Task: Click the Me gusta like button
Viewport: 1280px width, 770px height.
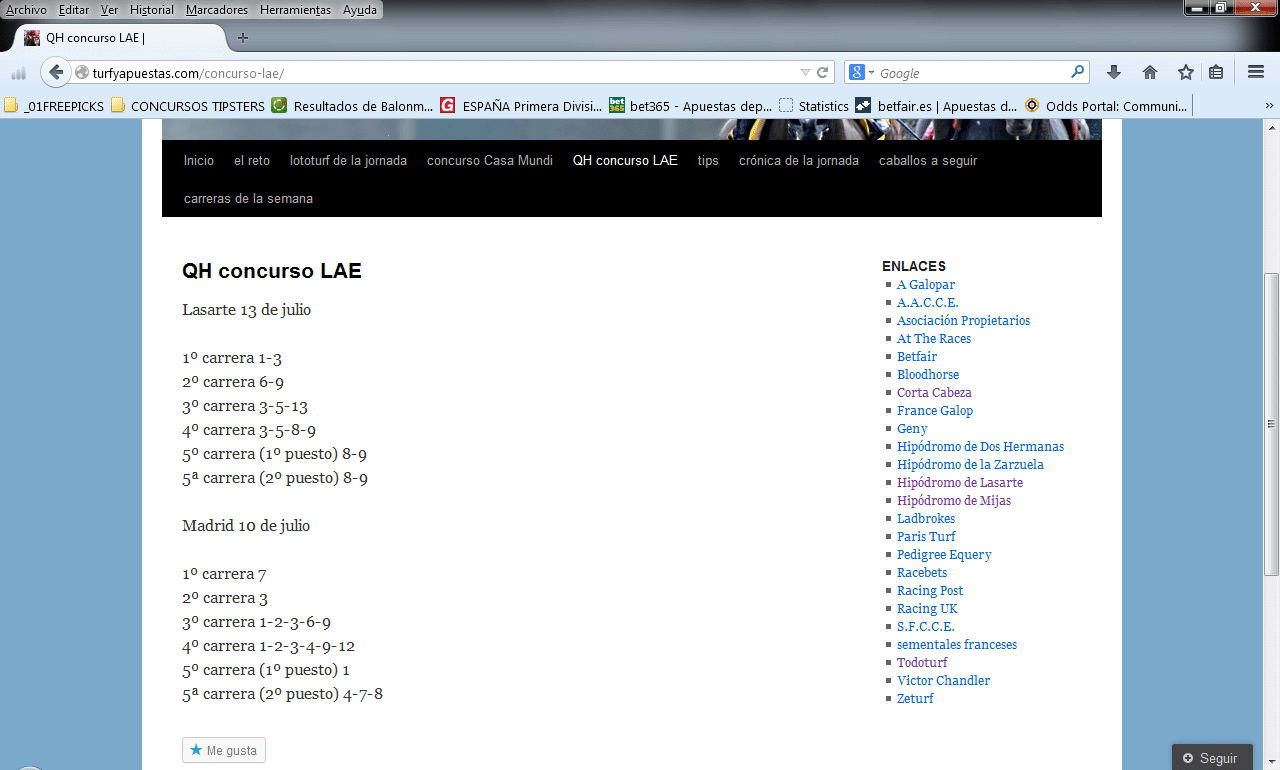Action: (x=224, y=750)
